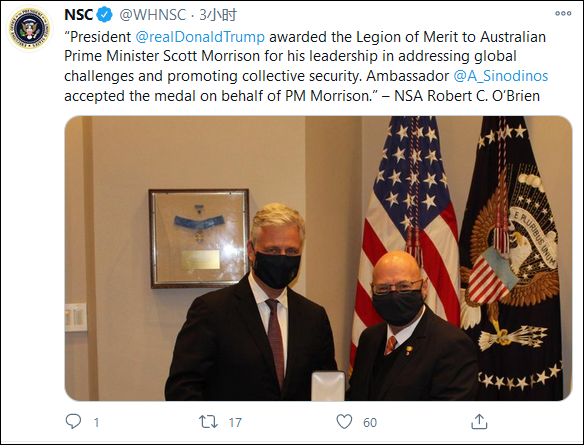Open the @A_Sinodinos mention link
Screen dimensions: 584x445
click(x=501, y=76)
